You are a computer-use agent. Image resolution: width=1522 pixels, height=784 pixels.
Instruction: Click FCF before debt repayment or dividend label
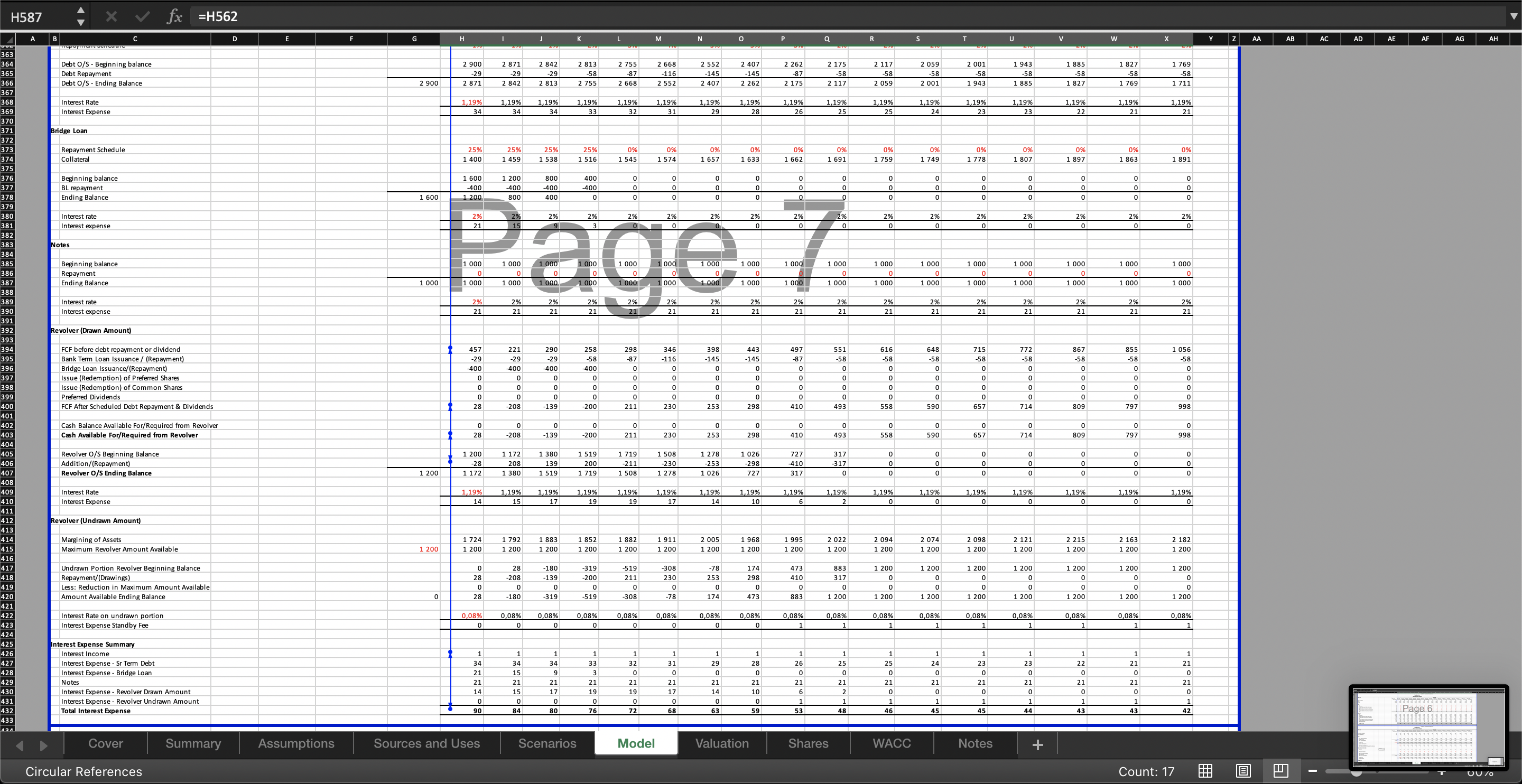pos(120,350)
